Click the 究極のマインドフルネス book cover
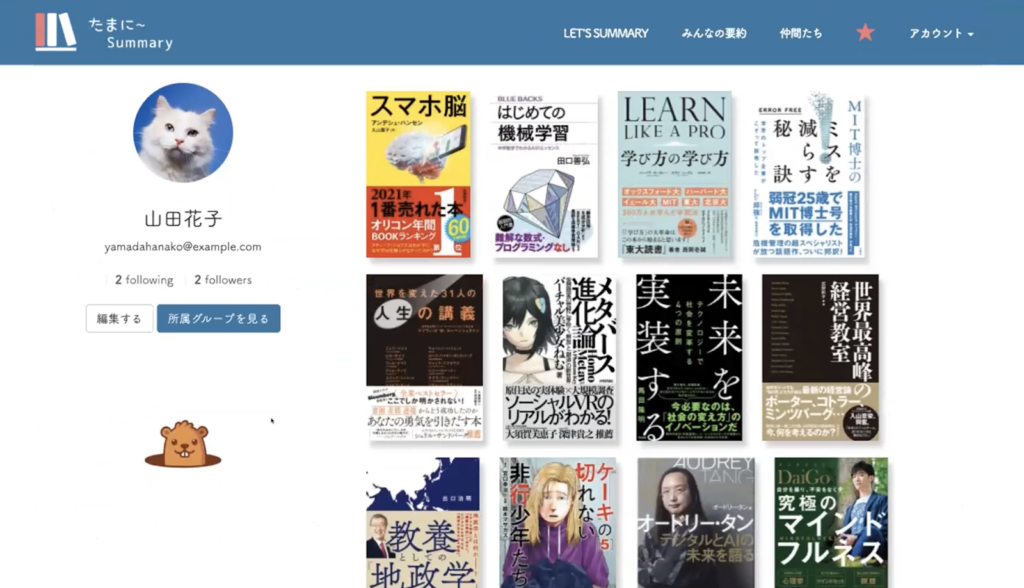The width and height of the screenshot is (1024, 588). point(830,522)
